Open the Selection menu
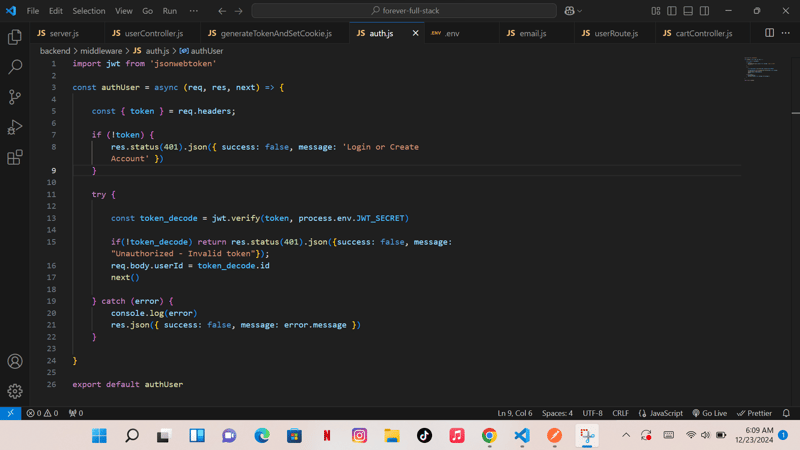This screenshot has width=800, height=450. [88, 11]
